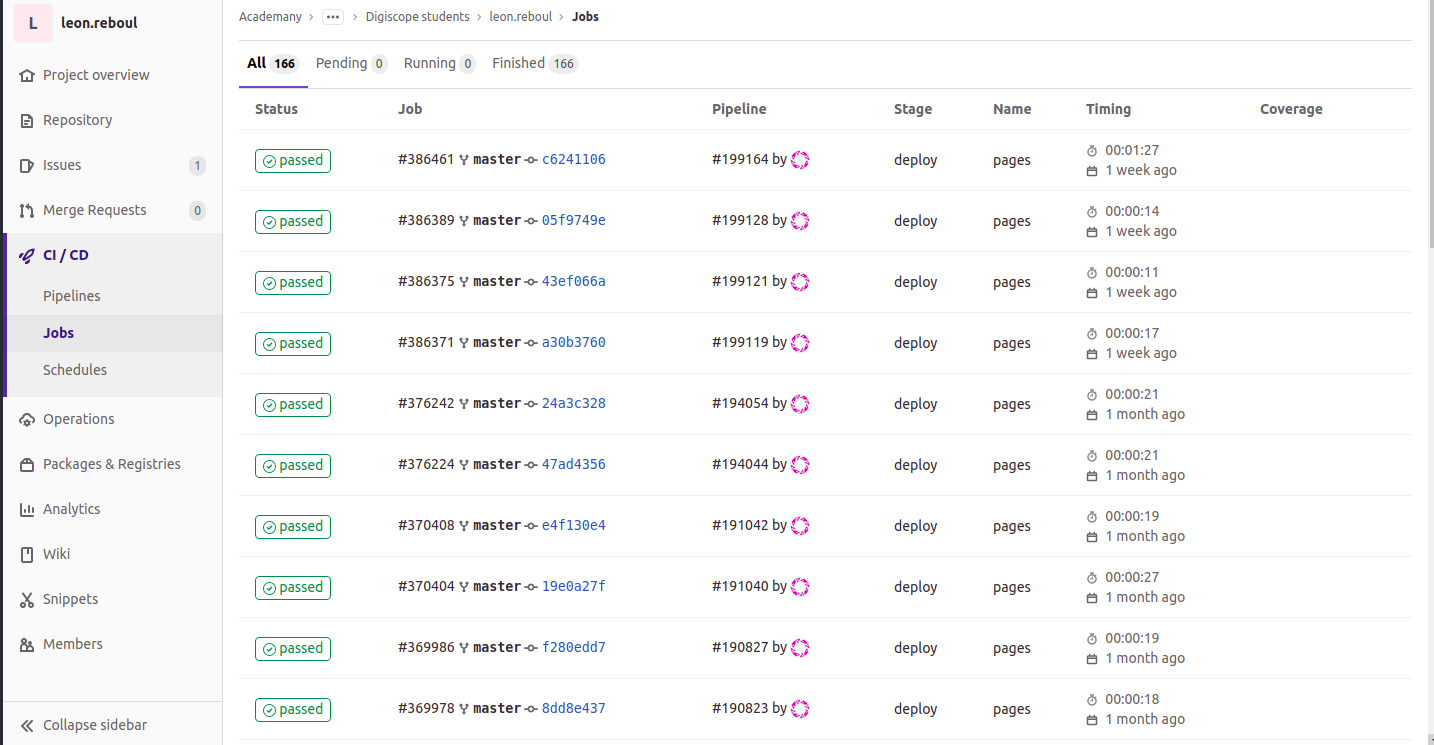Expand the breadcrumb ellipsis menu
This screenshot has width=1434, height=745.
[333, 17]
